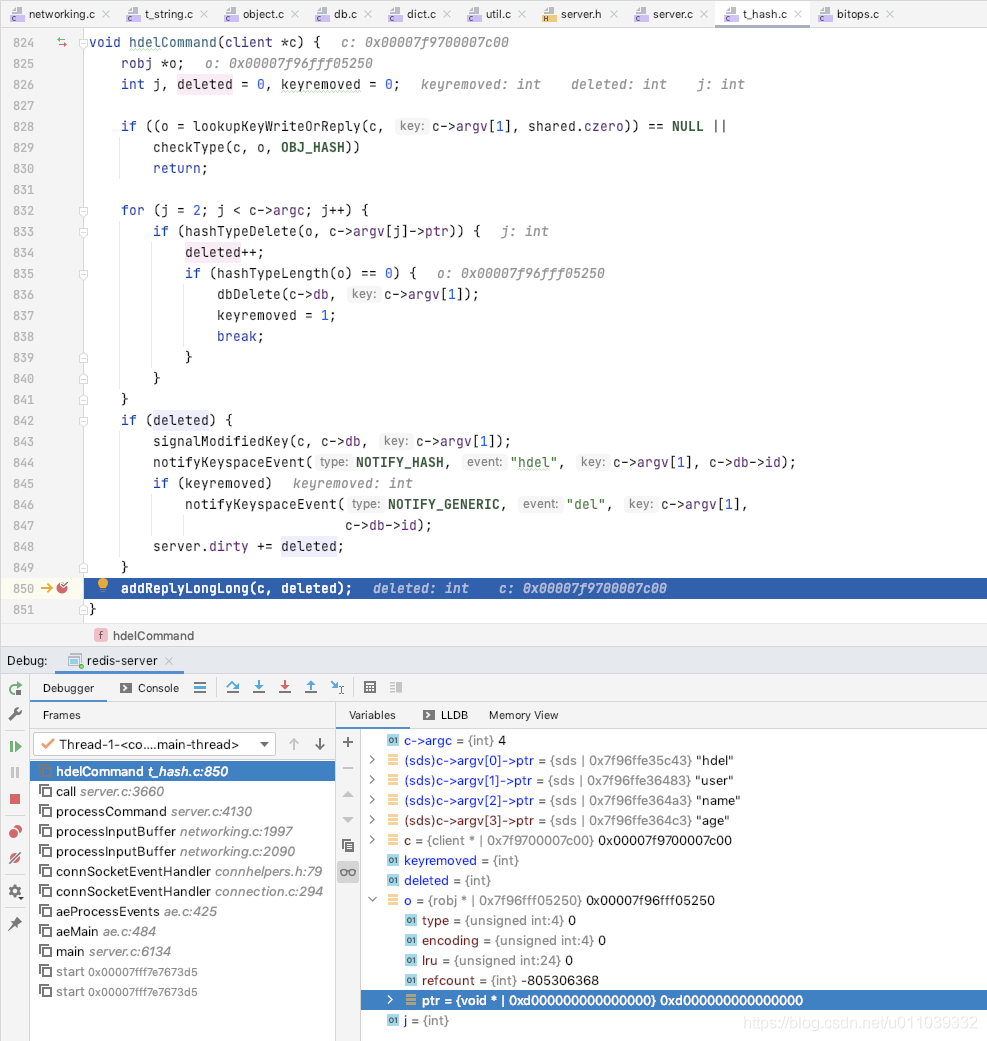Image resolution: width=987 pixels, height=1041 pixels.
Task: Move watch up
Action: 348,794
